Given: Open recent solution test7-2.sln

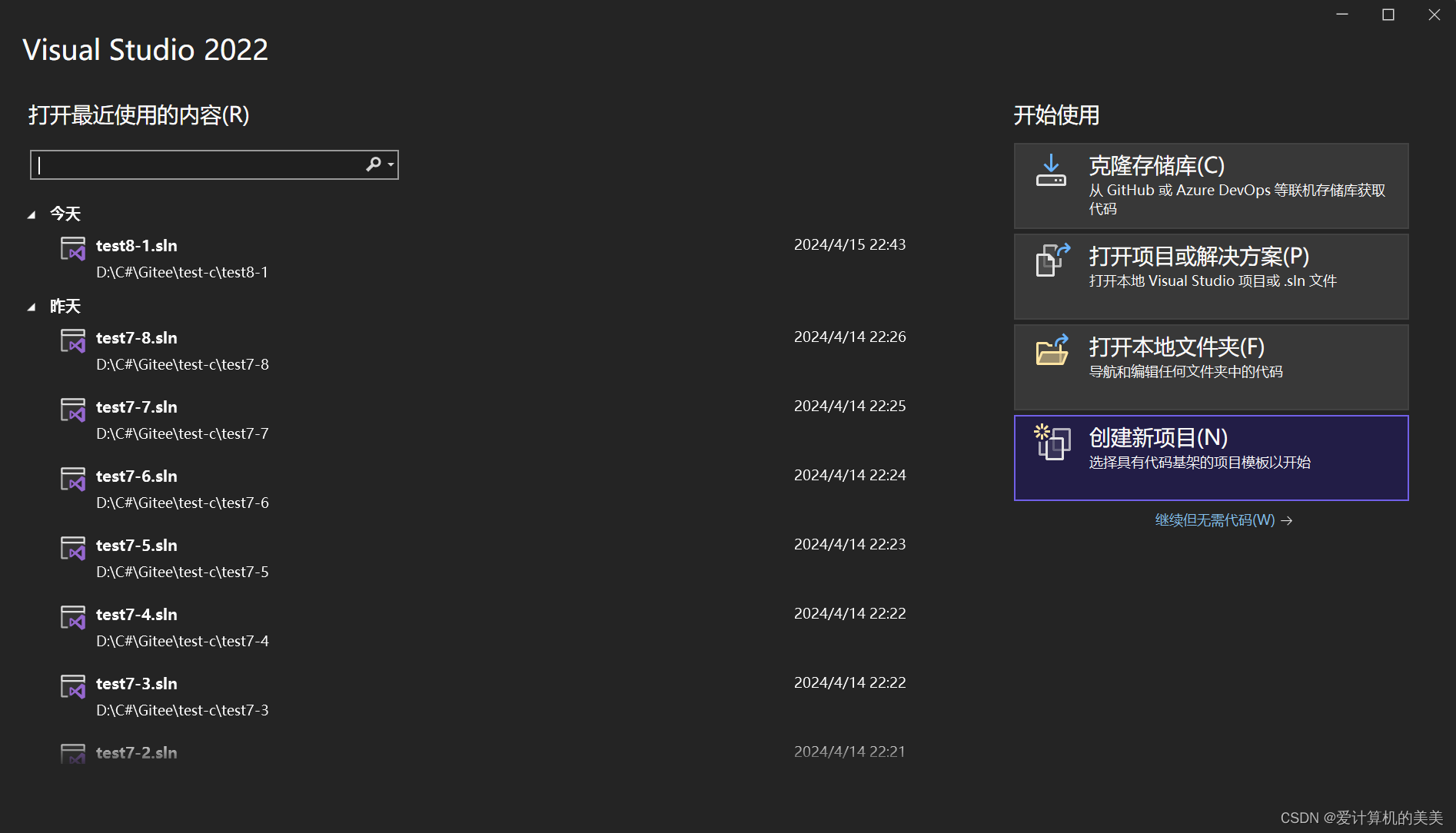Looking at the screenshot, I should pyautogui.click(x=136, y=753).
